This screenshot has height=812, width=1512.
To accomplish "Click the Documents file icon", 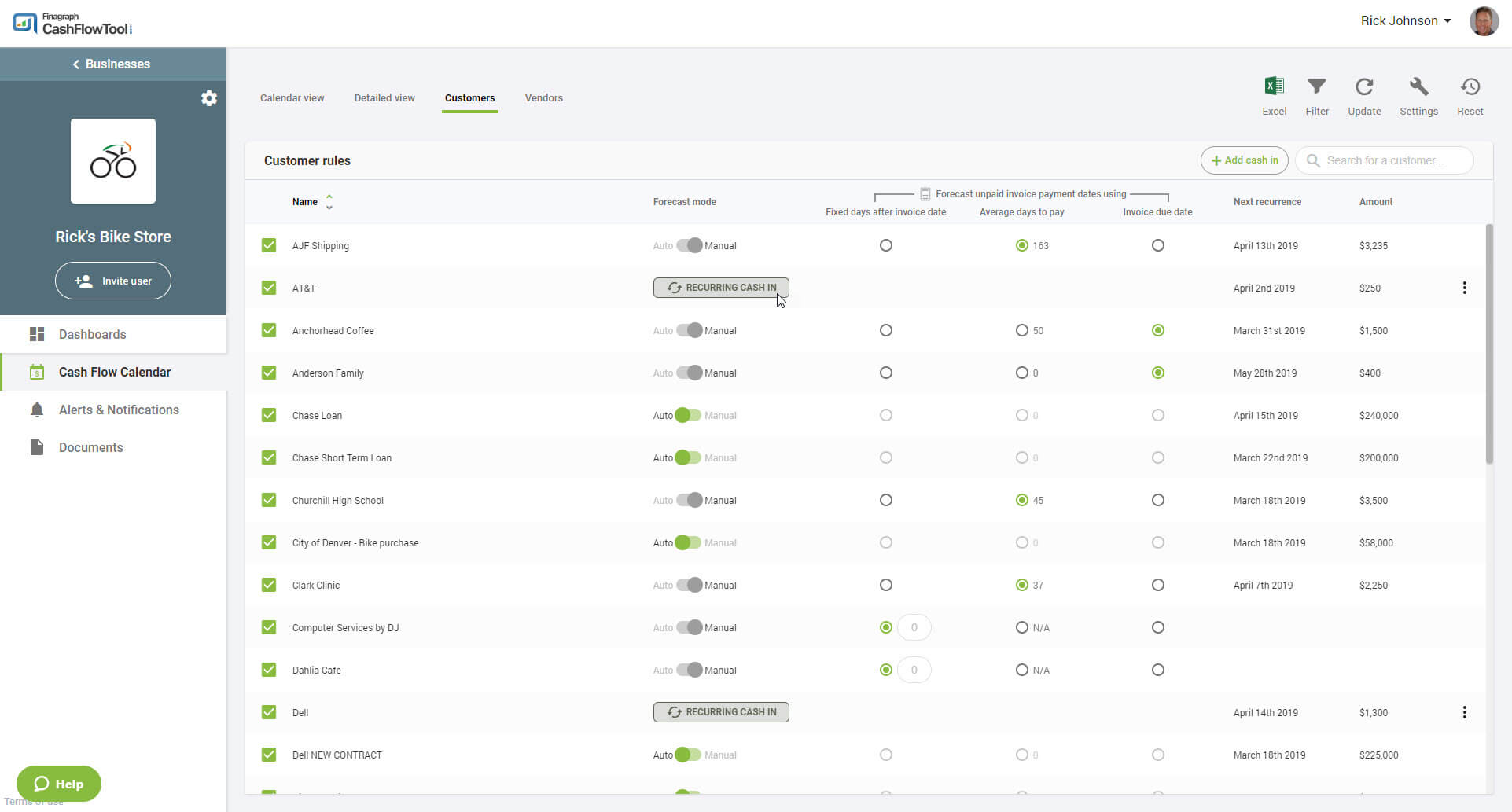I will point(37,447).
